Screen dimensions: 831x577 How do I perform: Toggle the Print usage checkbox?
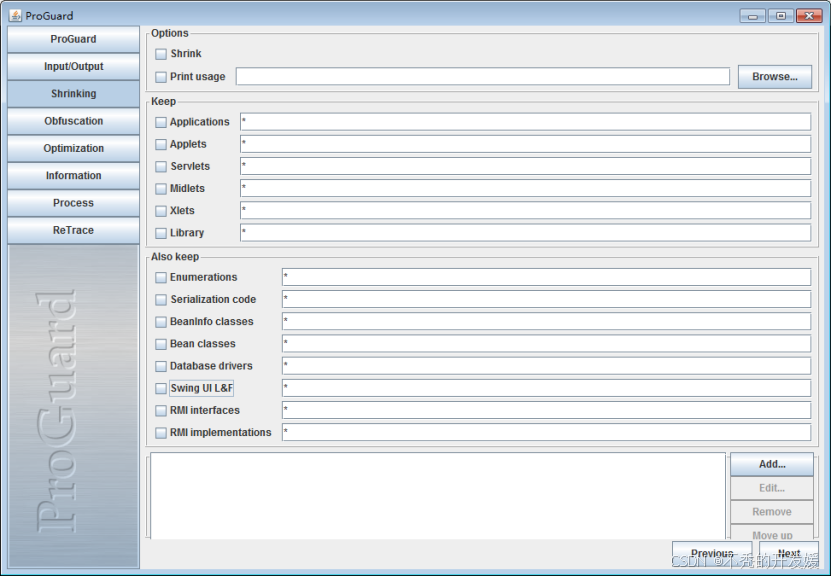pyautogui.click(x=161, y=77)
